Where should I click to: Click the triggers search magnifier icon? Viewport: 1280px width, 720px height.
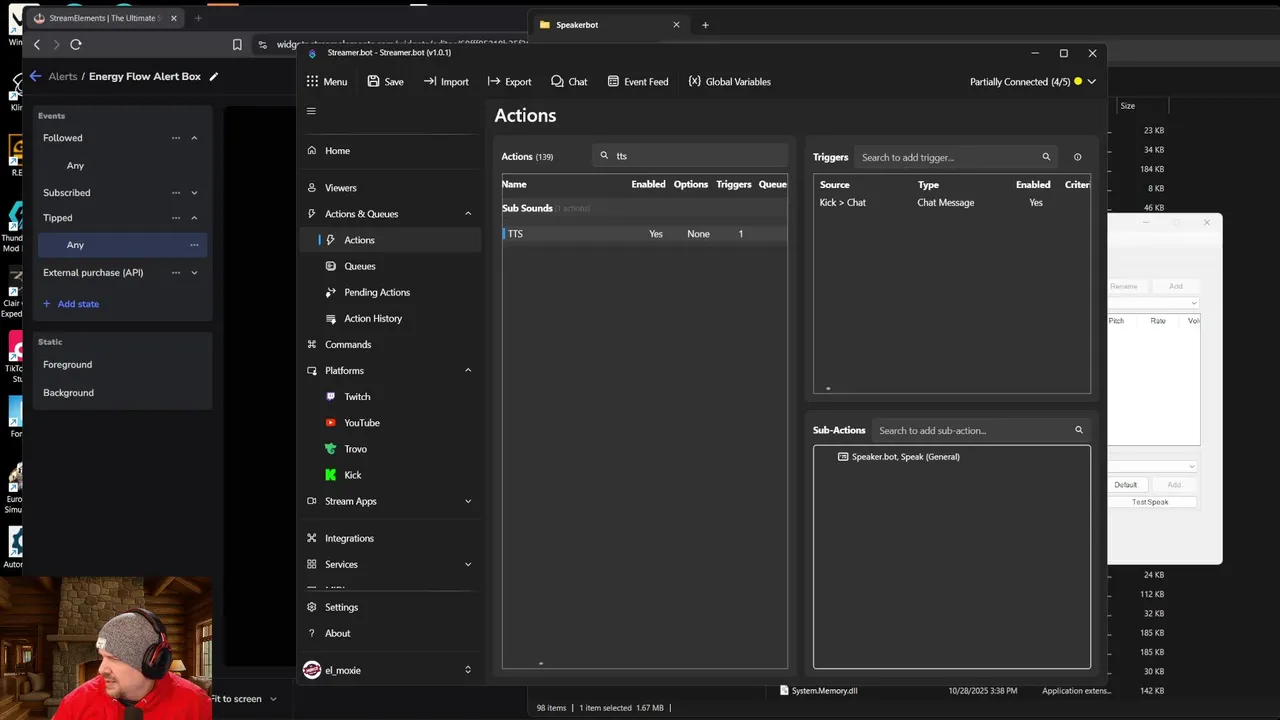[1046, 157]
